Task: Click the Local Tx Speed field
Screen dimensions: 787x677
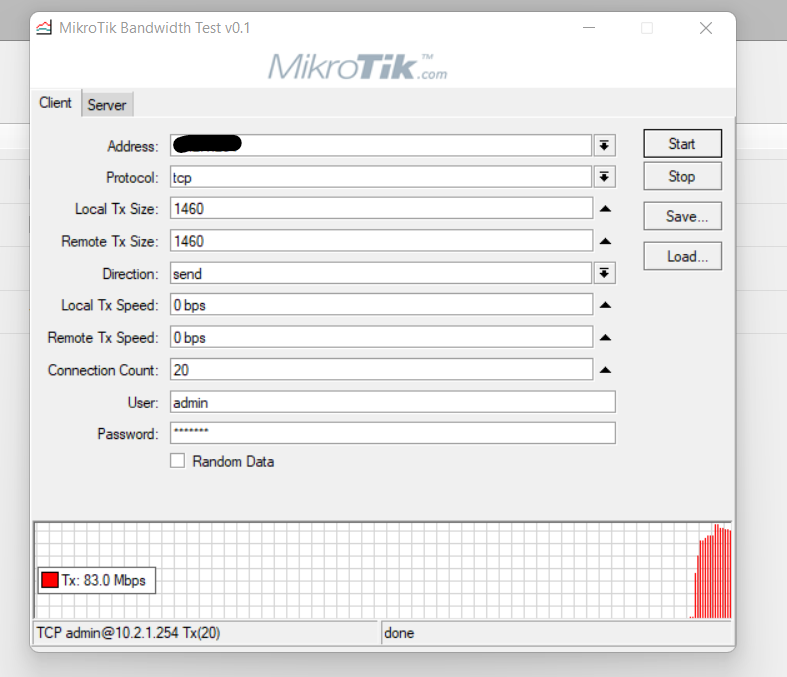Action: click(381, 305)
